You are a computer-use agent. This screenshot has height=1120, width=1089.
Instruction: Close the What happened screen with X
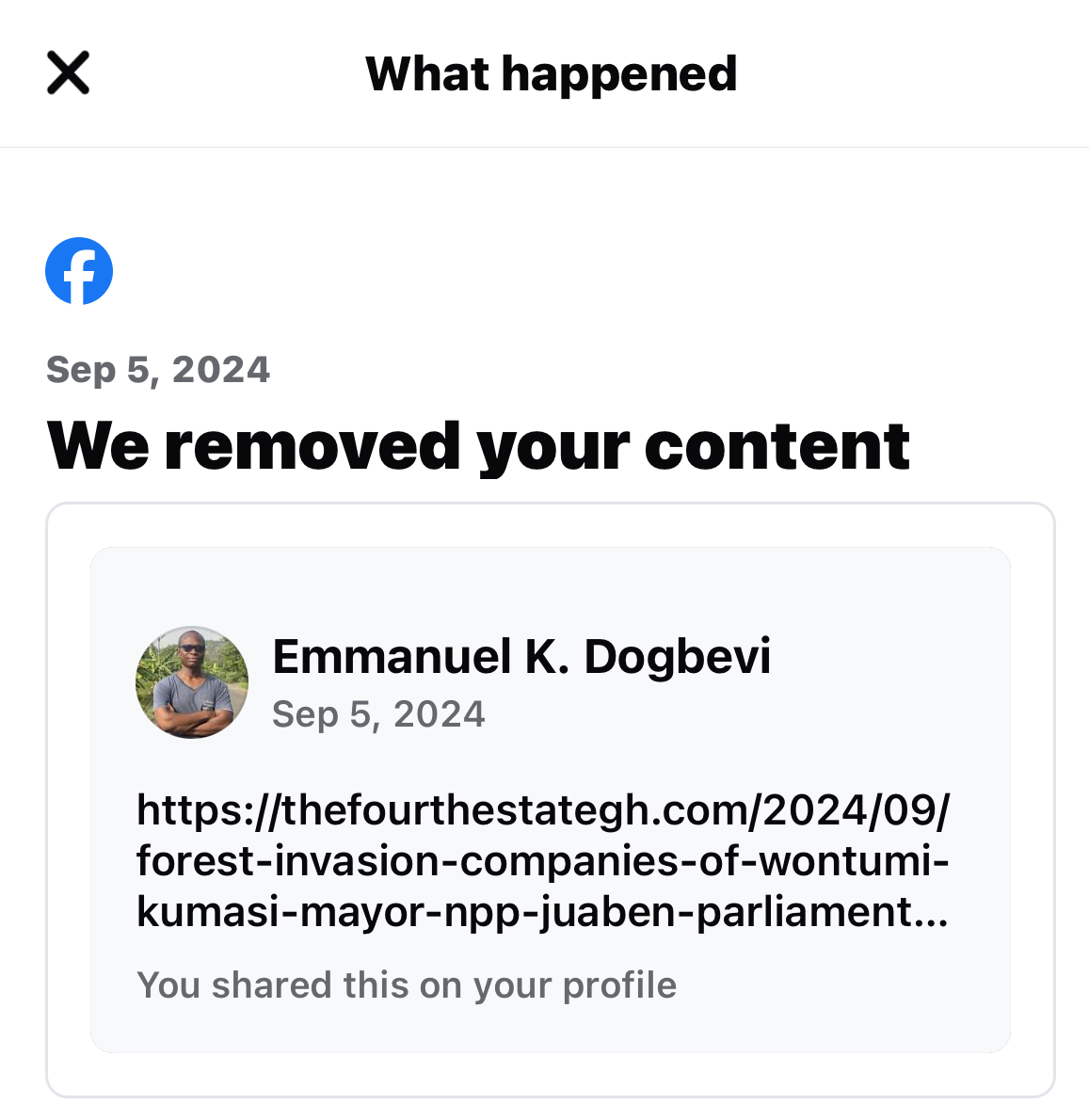click(x=68, y=73)
